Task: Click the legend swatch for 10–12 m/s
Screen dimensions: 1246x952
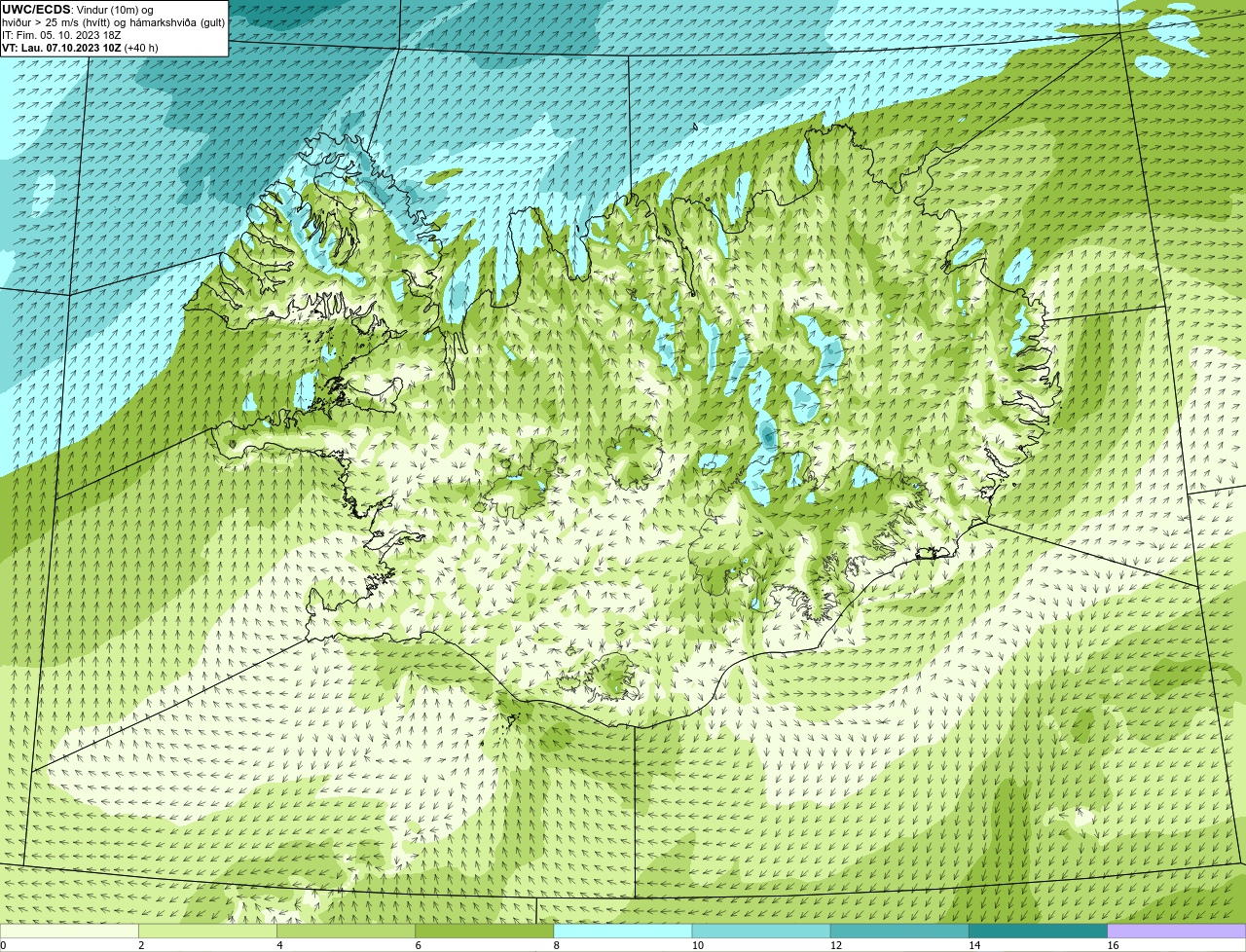Action: click(x=762, y=932)
